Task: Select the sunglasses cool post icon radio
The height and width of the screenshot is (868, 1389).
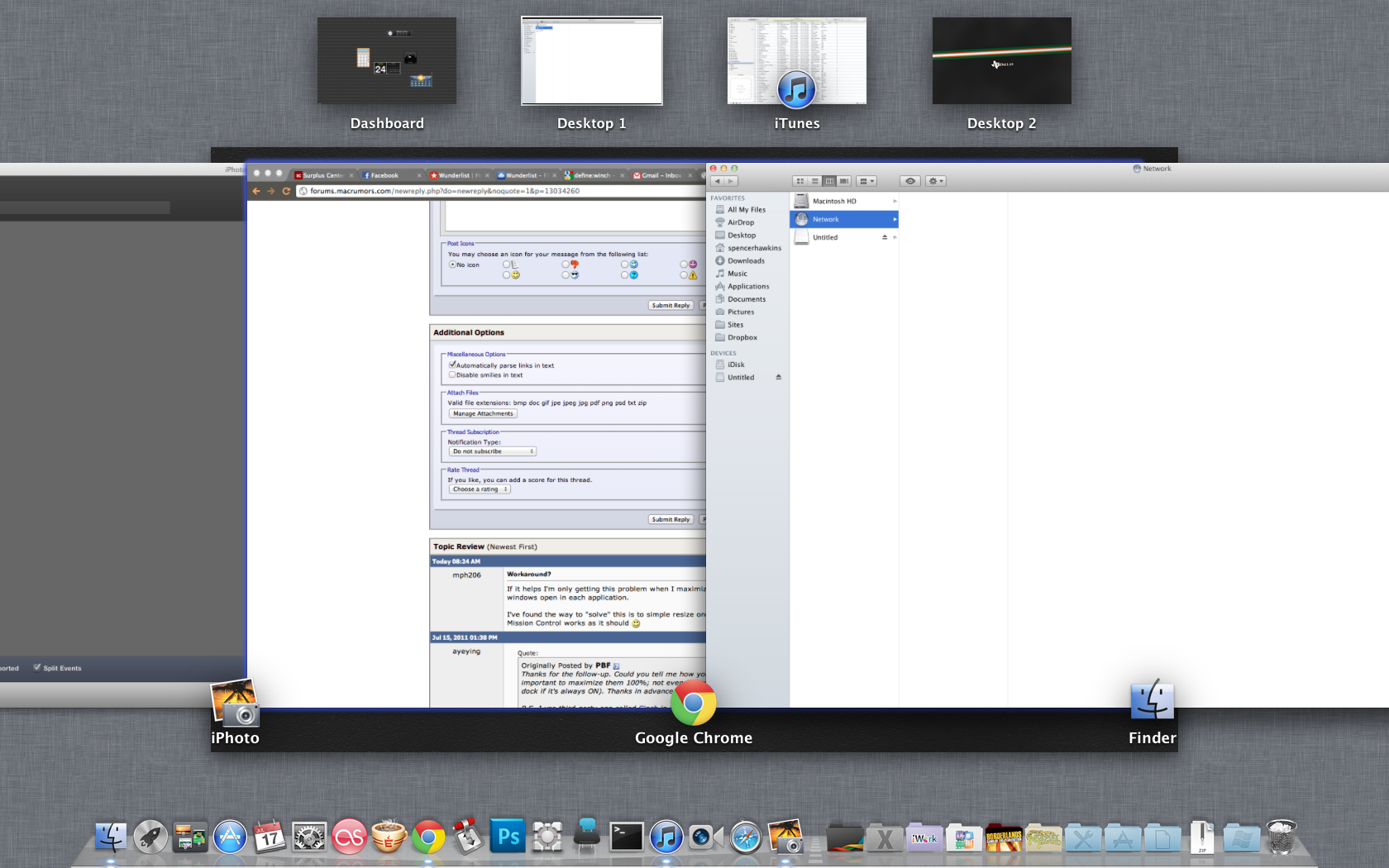Action: (566, 274)
